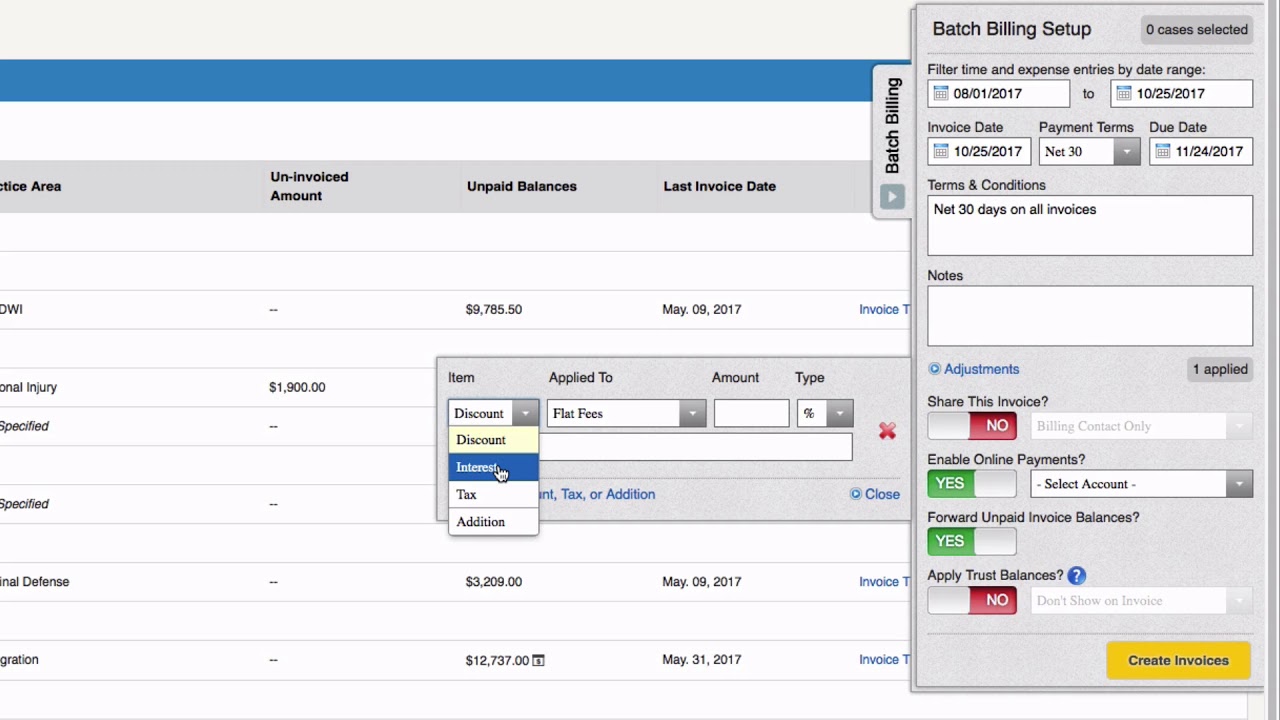Image resolution: width=1280 pixels, height=720 pixels.
Task: Open the Item Discount dropdown
Action: click(494, 414)
